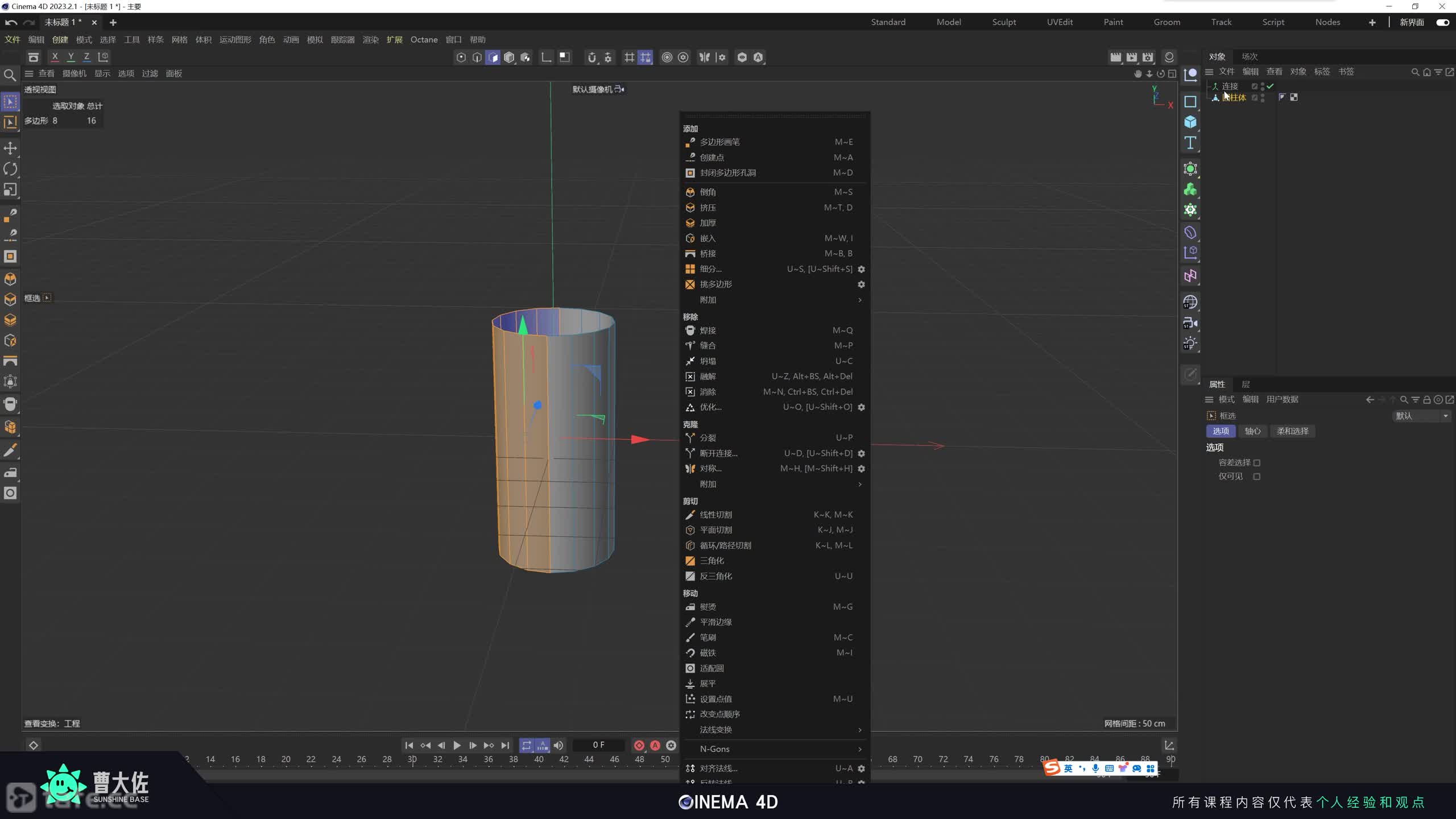Select the Move tool in left toolbar
Screen dimensions: 1456x819
tap(10, 148)
